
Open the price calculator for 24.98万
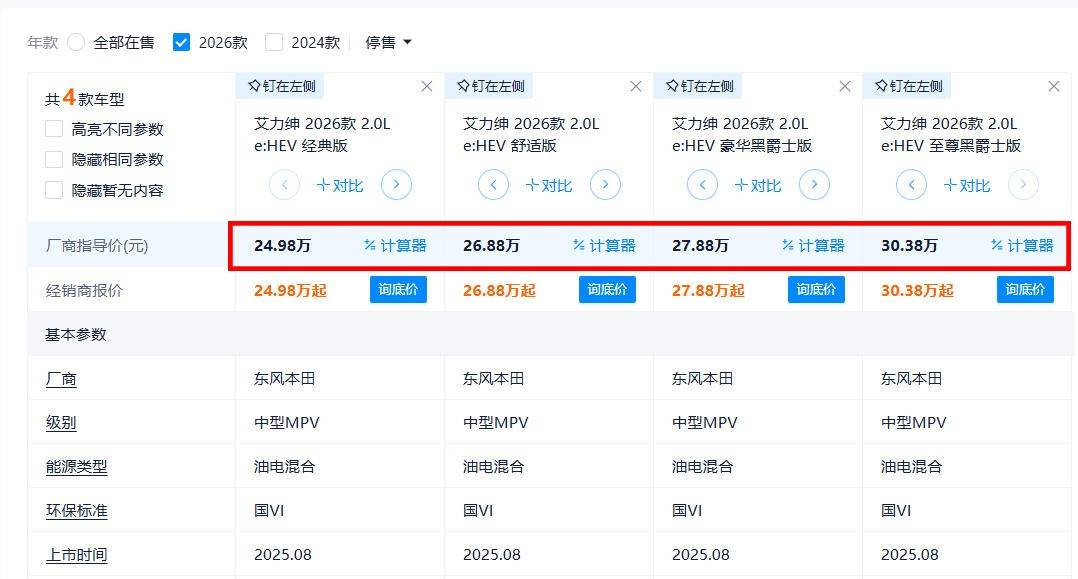click(395, 245)
